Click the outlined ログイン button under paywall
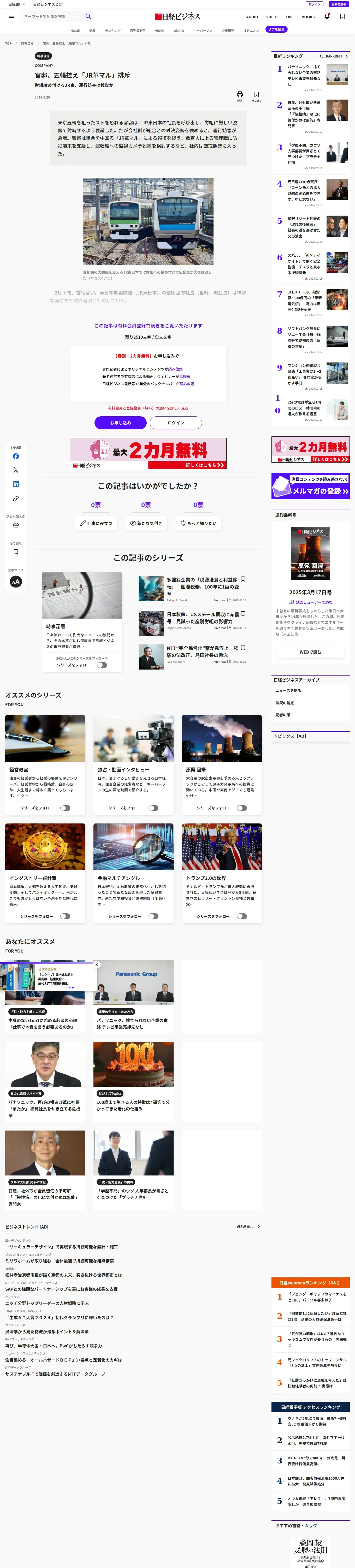This screenshot has height=1568, width=355. (176, 422)
